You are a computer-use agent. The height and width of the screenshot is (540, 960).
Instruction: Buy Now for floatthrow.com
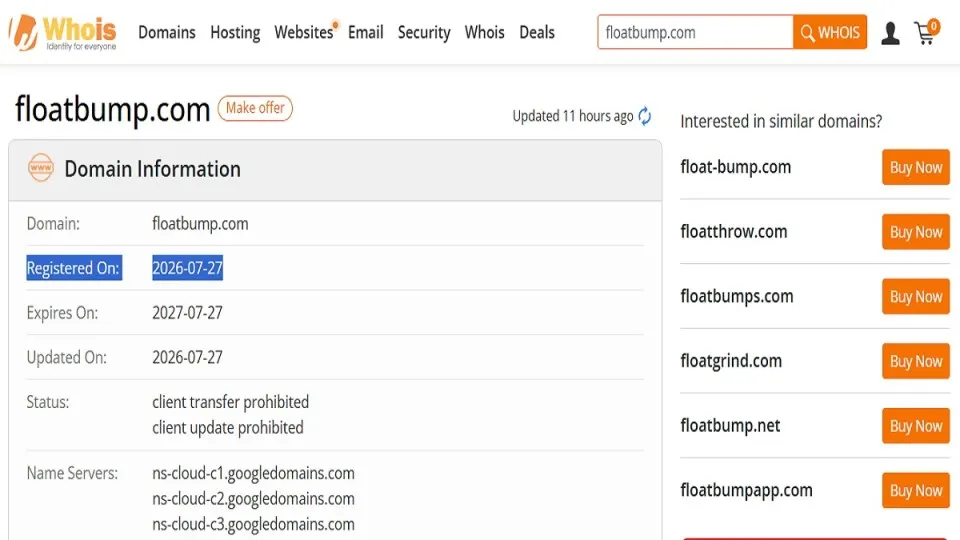(x=915, y=232)
